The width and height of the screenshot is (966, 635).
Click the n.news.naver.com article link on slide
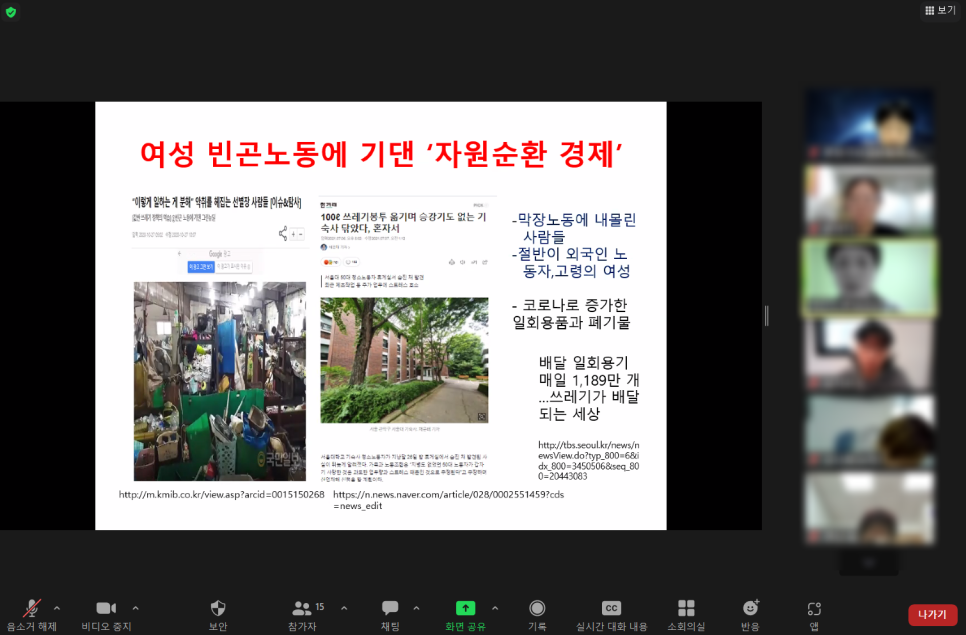click(448, 500)
